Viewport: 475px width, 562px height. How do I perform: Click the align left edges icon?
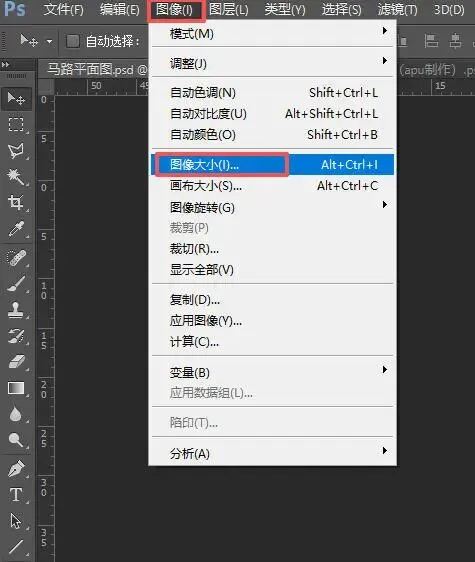click(x=431, y=41)
